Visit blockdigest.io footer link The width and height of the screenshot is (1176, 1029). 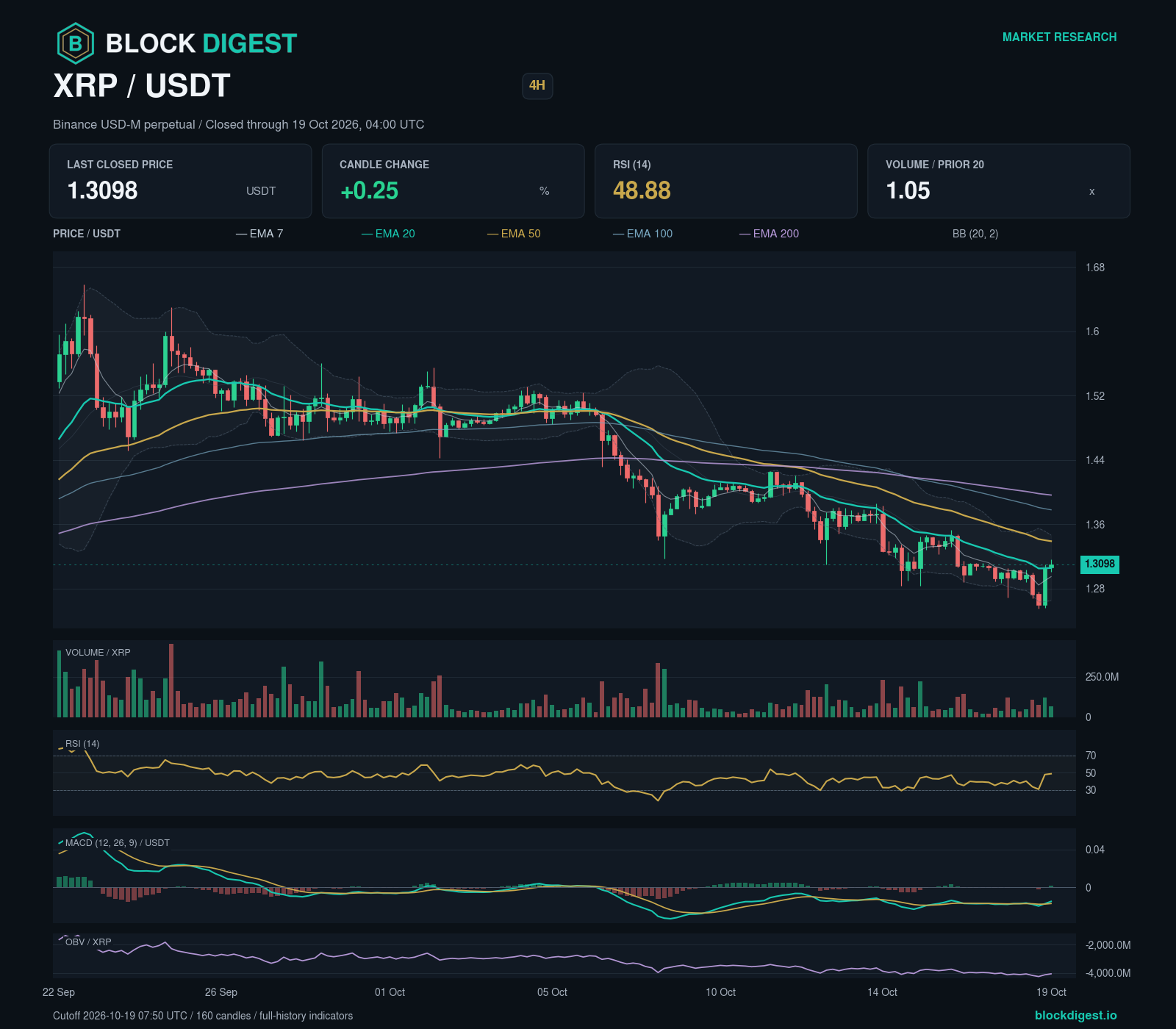coord(1075,1015)
